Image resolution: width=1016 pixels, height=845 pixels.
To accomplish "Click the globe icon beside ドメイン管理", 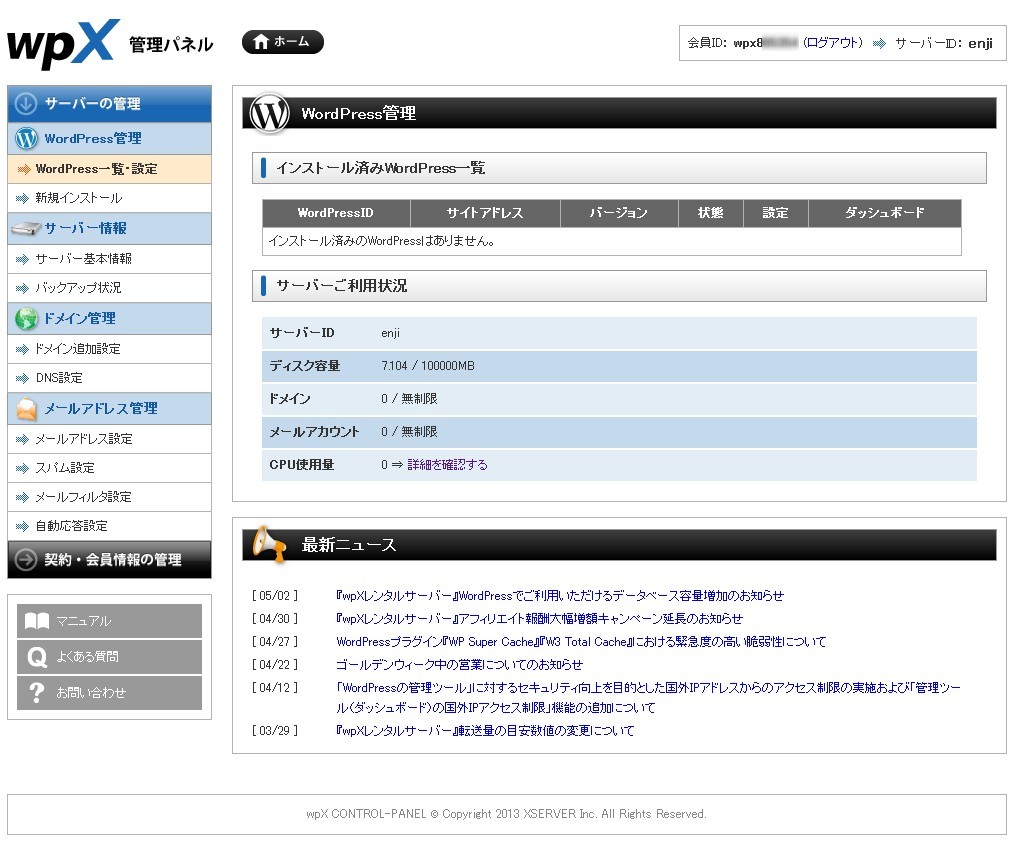I will click(x=27, y=318).
